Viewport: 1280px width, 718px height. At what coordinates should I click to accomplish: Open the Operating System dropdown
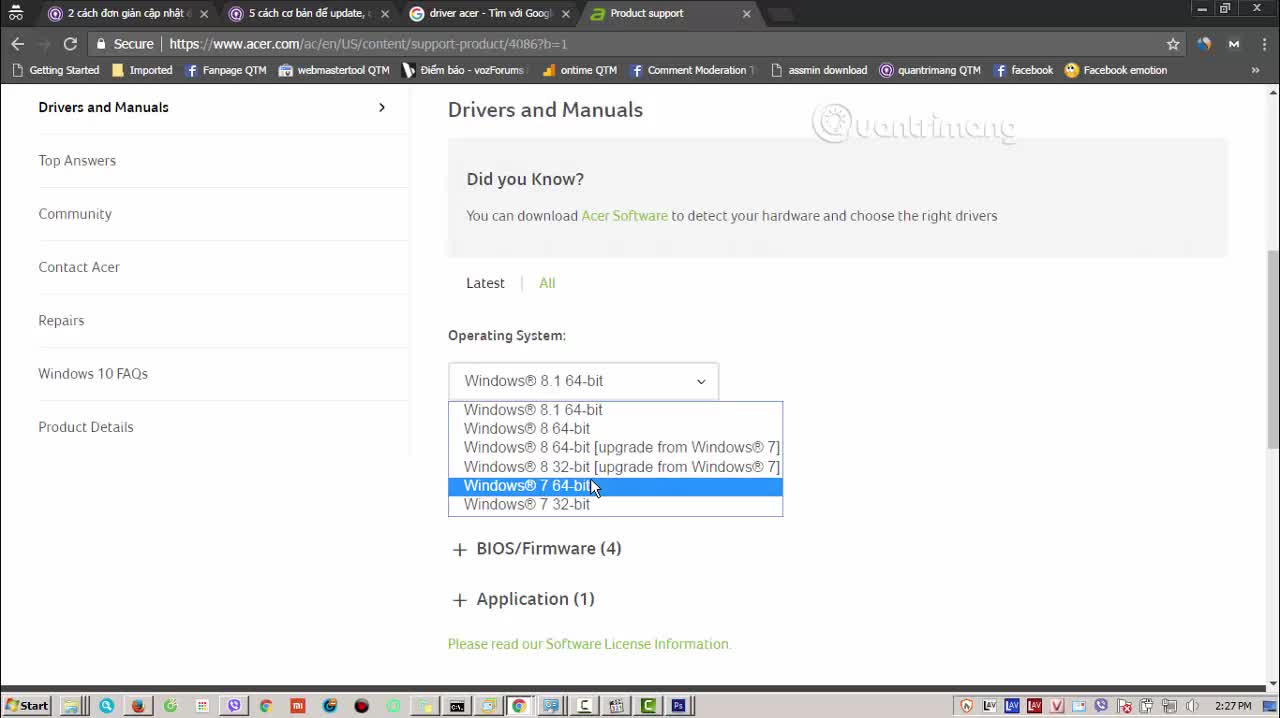[583, 381]
